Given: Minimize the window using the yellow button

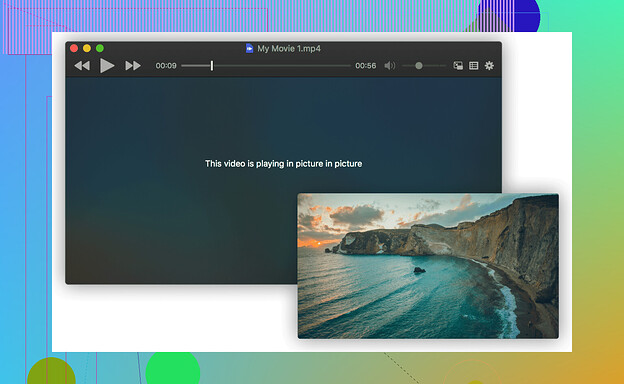Looking at the screenshot, I should 87,48.
